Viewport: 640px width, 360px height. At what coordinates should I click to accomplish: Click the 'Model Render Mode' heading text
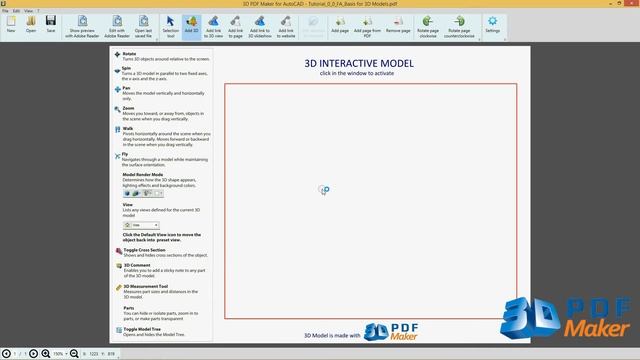coord(142,174)
